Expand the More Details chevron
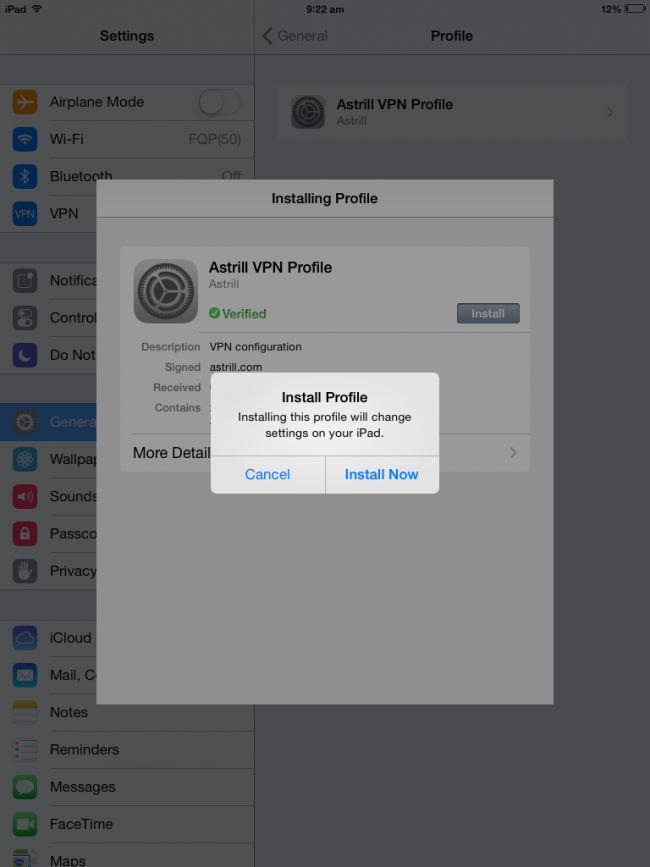Screen dimensions: 650x867 (513, 453)
